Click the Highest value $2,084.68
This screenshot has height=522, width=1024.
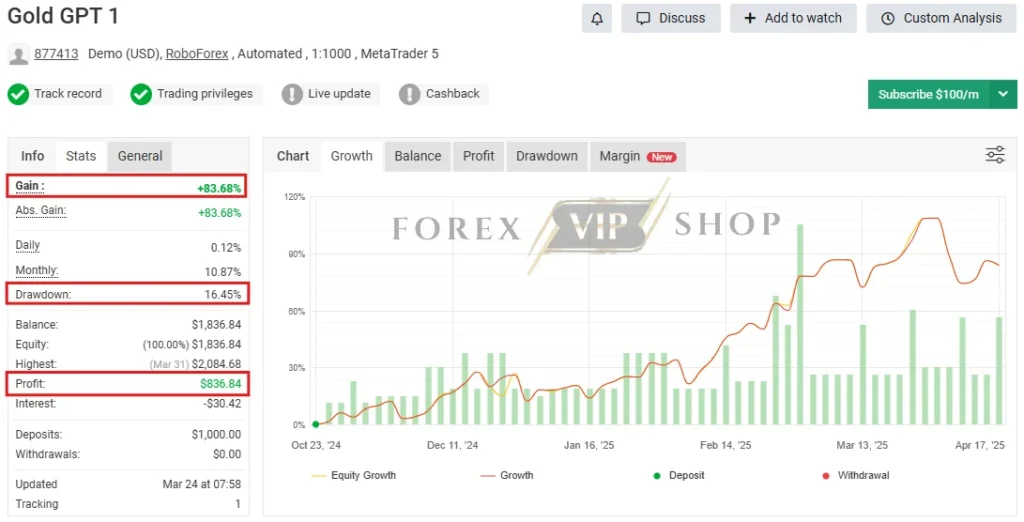coord(216,364)
